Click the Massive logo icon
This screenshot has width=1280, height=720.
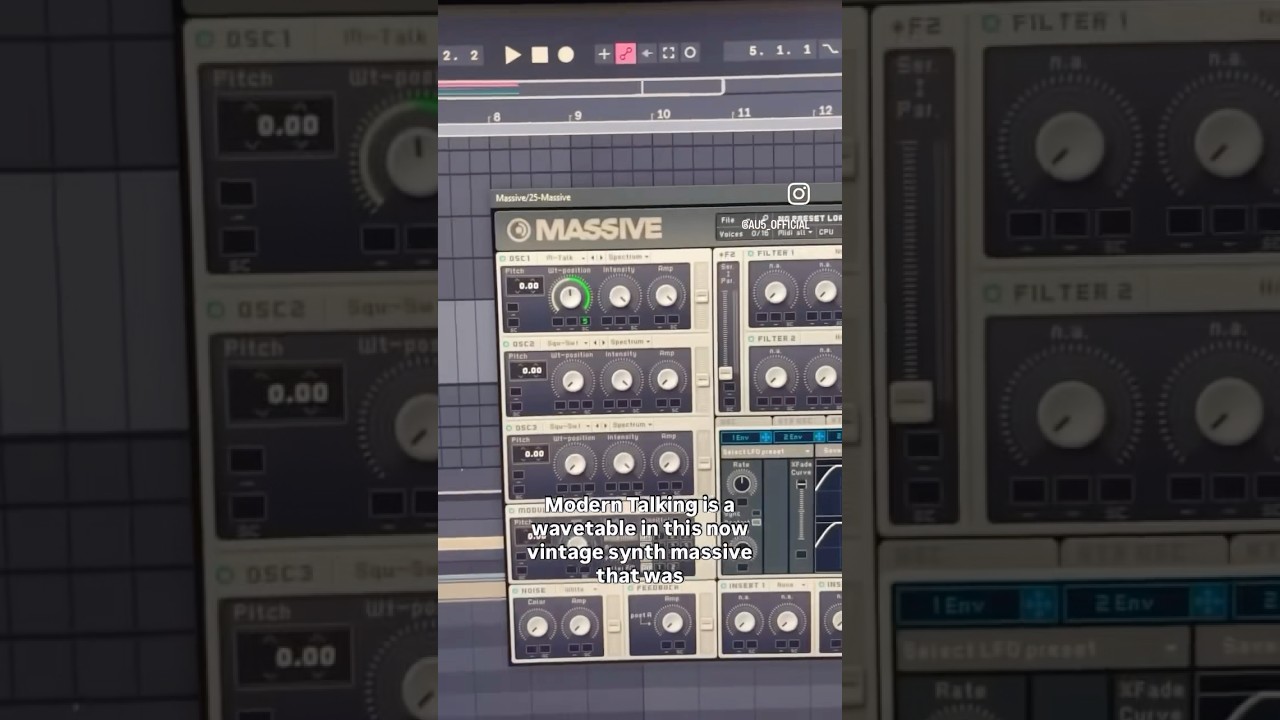[x=518, y=230]
